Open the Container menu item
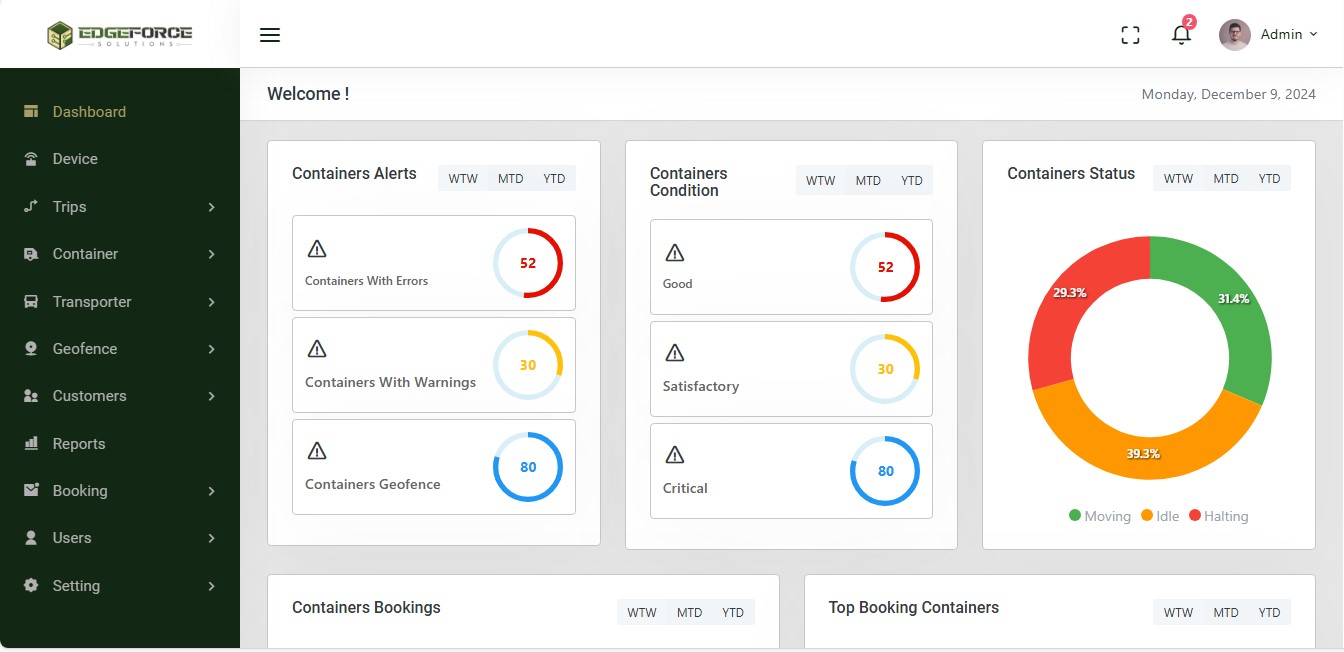Screen dimensions: 1344x652 point(85,254)
